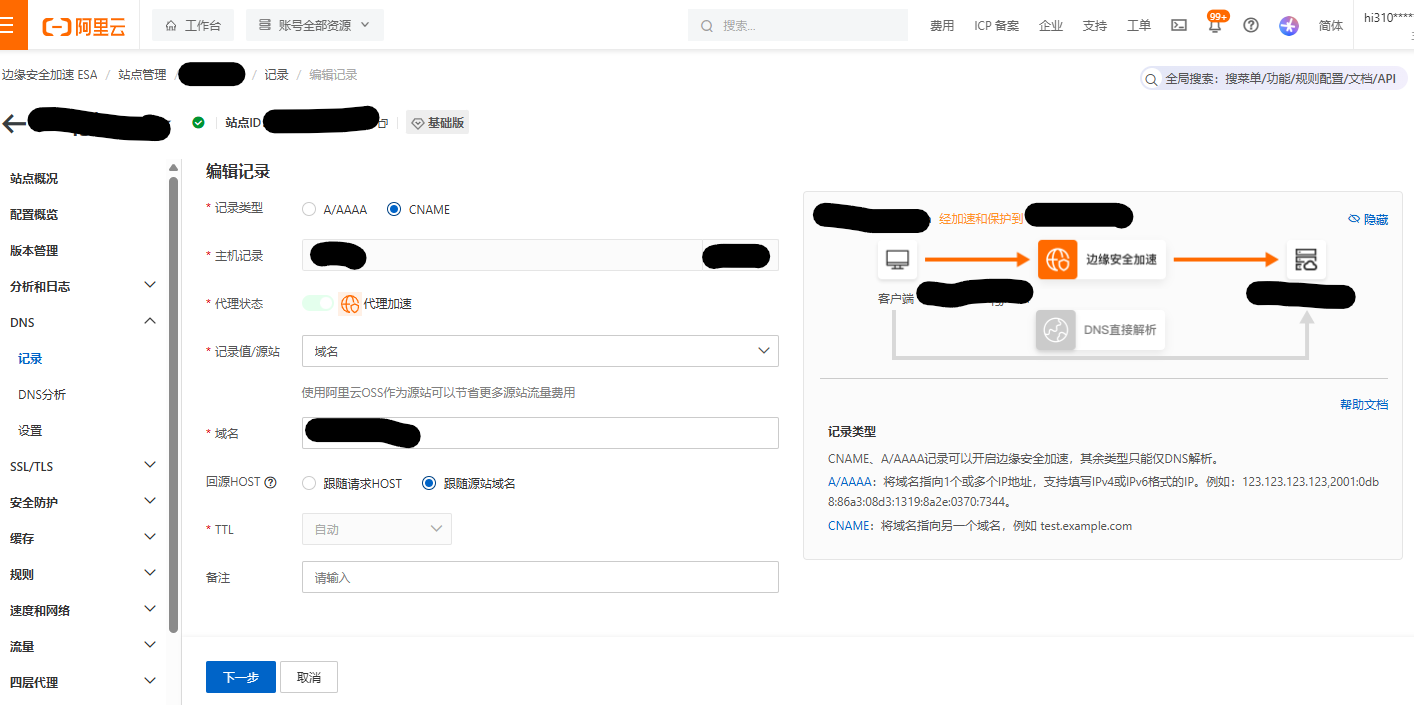Click the 备注 input field

pos(540,577)
